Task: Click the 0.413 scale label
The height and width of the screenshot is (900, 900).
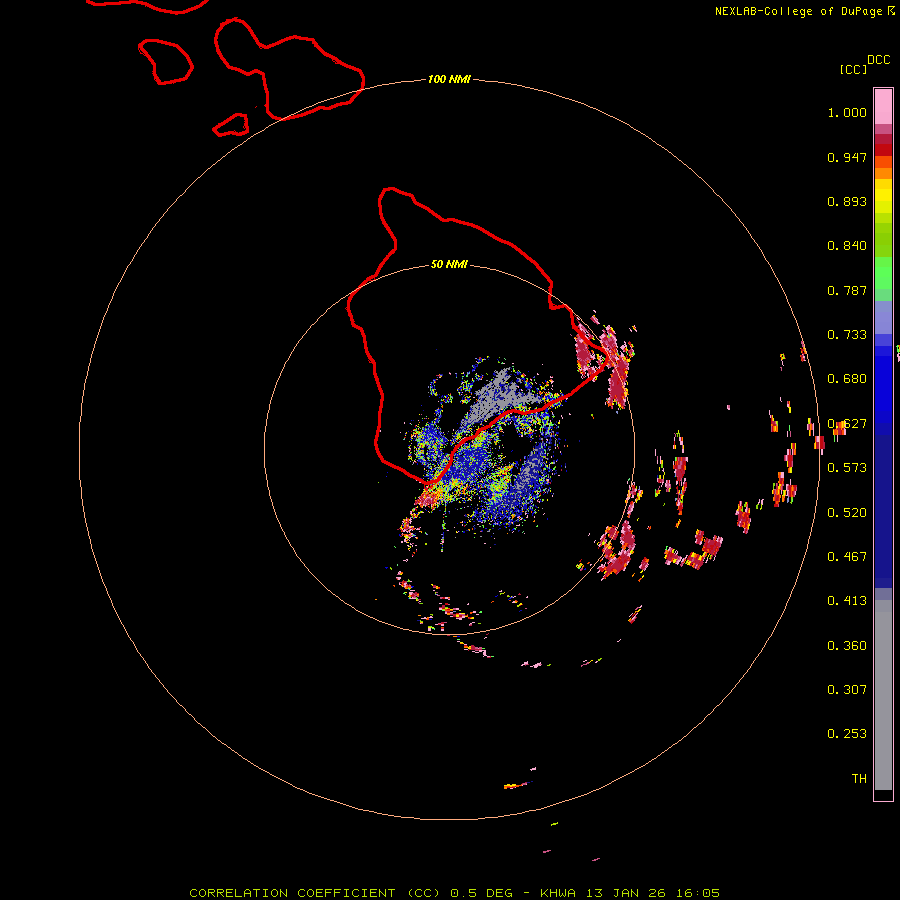Action: 847,601
